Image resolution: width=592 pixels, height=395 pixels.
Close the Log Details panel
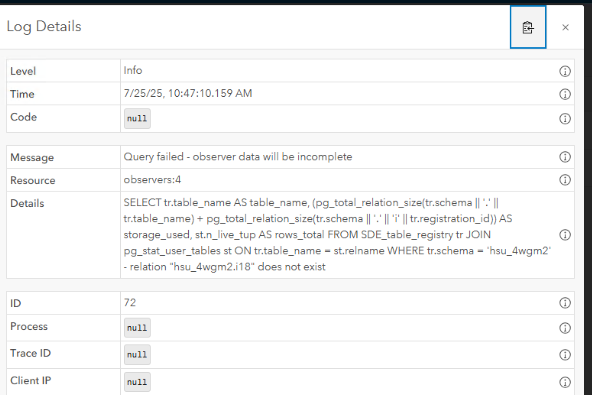pyautogui.click(x=565, y=27)
